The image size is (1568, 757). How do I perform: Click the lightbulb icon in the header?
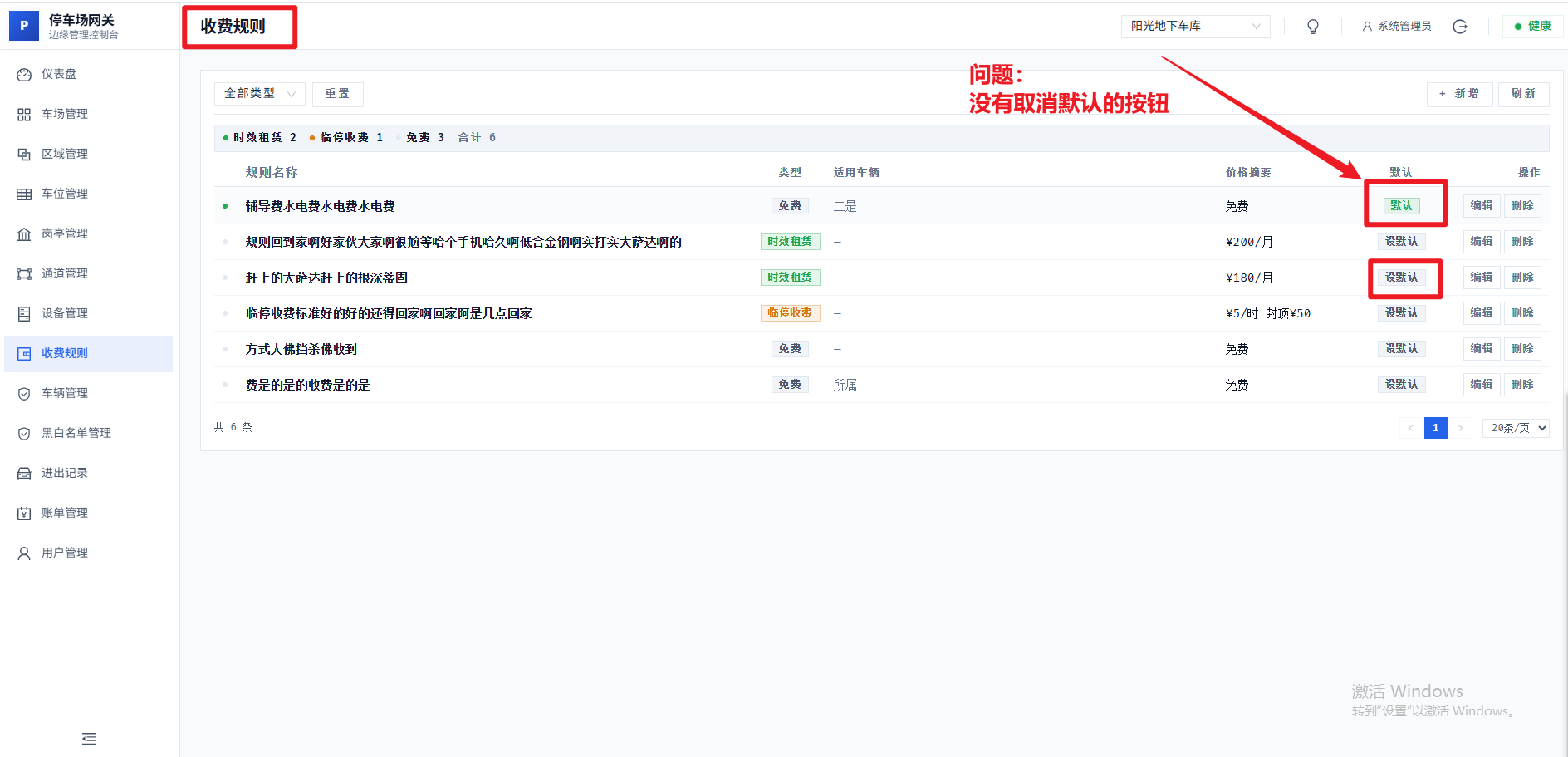pyautogui.click(x=1312, y=26)
